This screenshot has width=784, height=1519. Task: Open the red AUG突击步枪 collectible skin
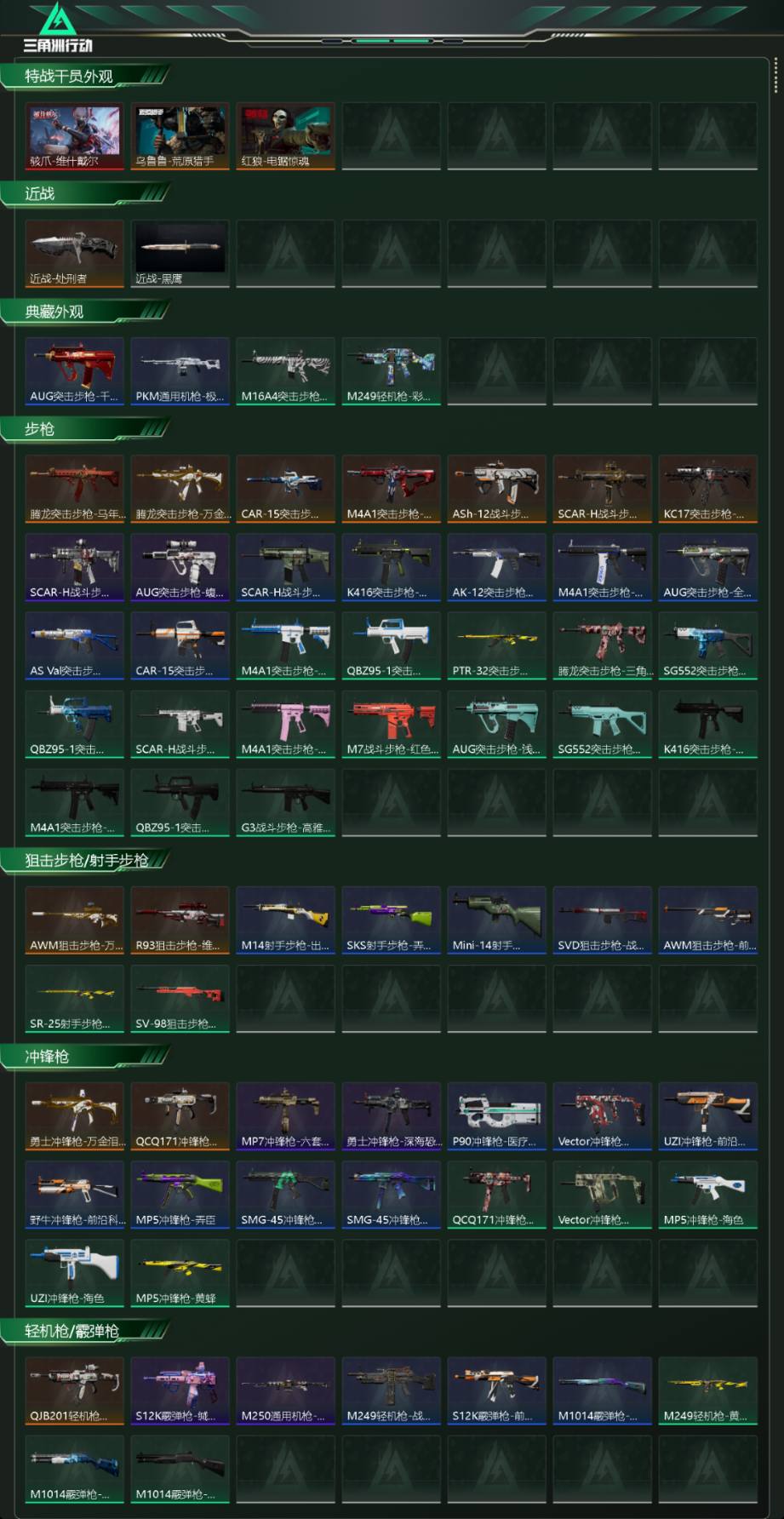click(74, 371)
